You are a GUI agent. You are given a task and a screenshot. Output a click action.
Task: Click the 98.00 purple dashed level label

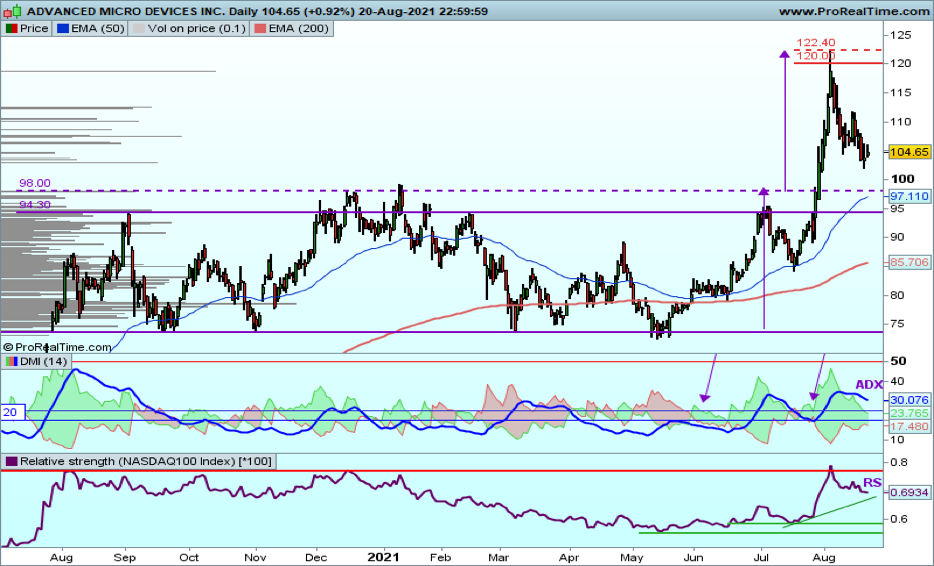[x=35, y=183]
